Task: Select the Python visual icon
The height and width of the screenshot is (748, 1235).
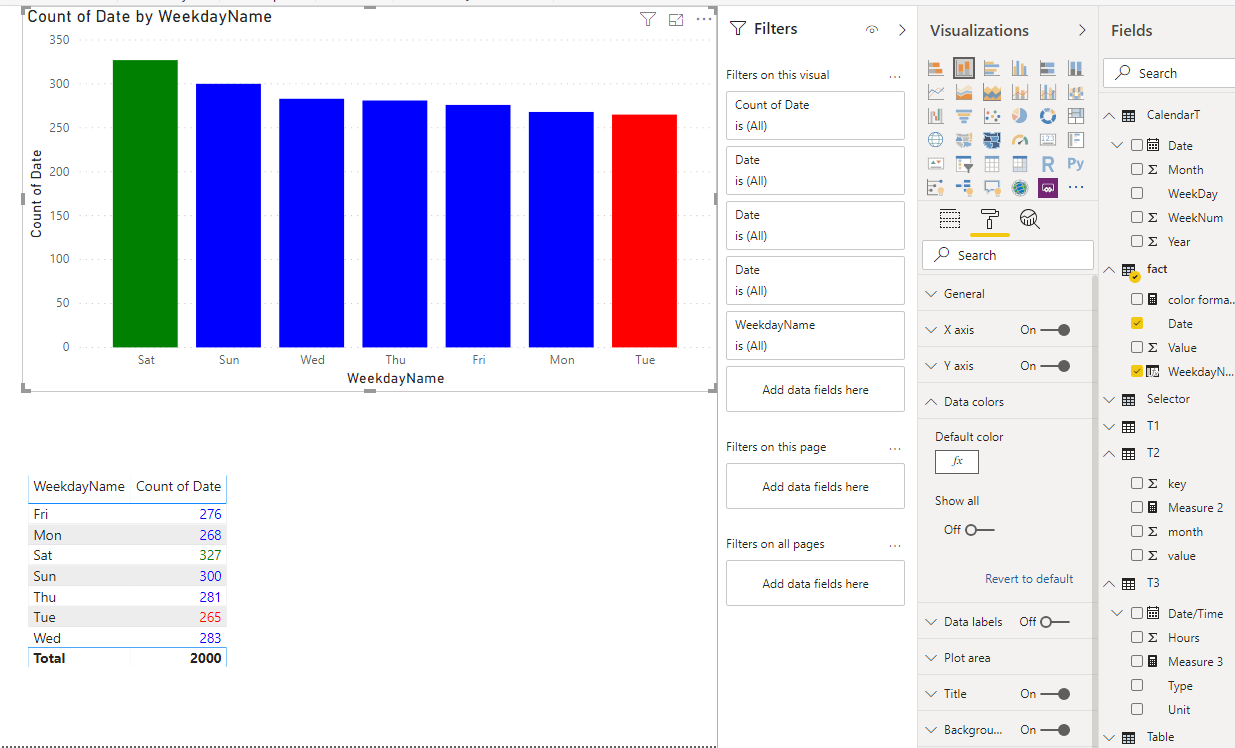Action: click(x=1076, y=164)
